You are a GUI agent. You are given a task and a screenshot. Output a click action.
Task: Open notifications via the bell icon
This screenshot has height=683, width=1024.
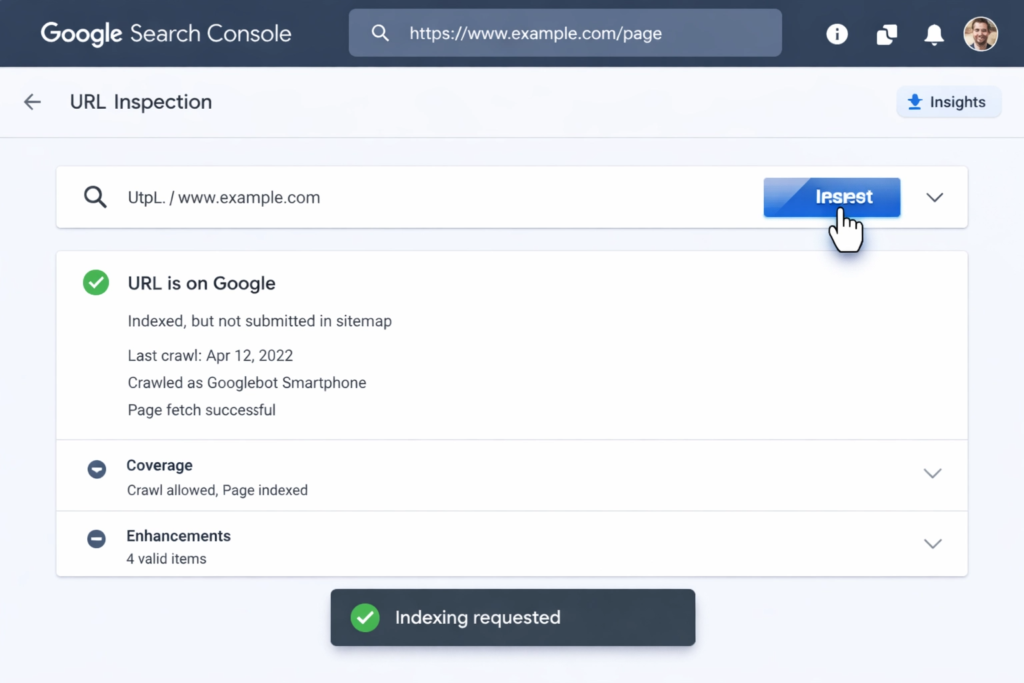point(933,33)
